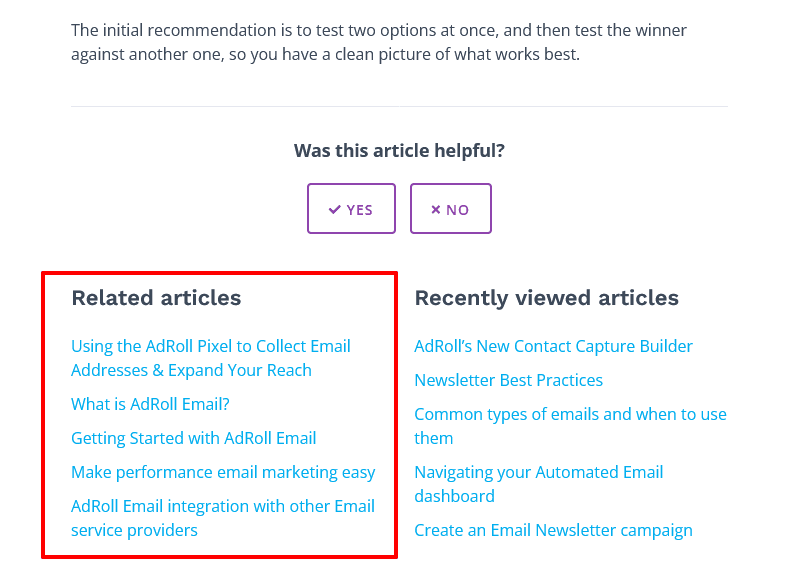Screen dimensions: 801x578
Task: Click the 'Related articles' heading
Action: click(156, 298)
